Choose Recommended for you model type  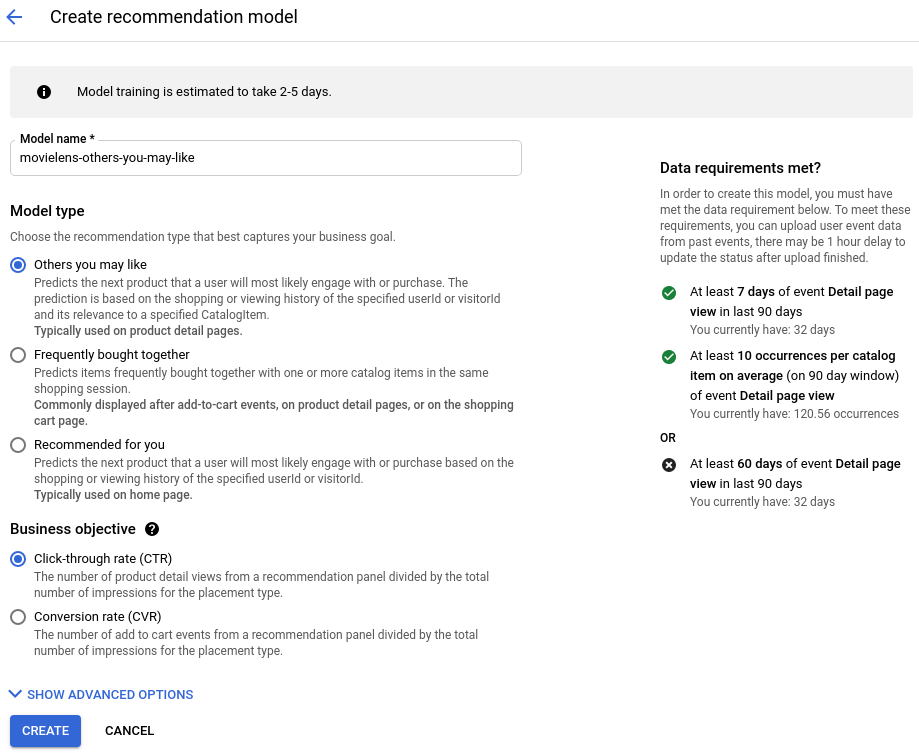(x=18, y=445)
